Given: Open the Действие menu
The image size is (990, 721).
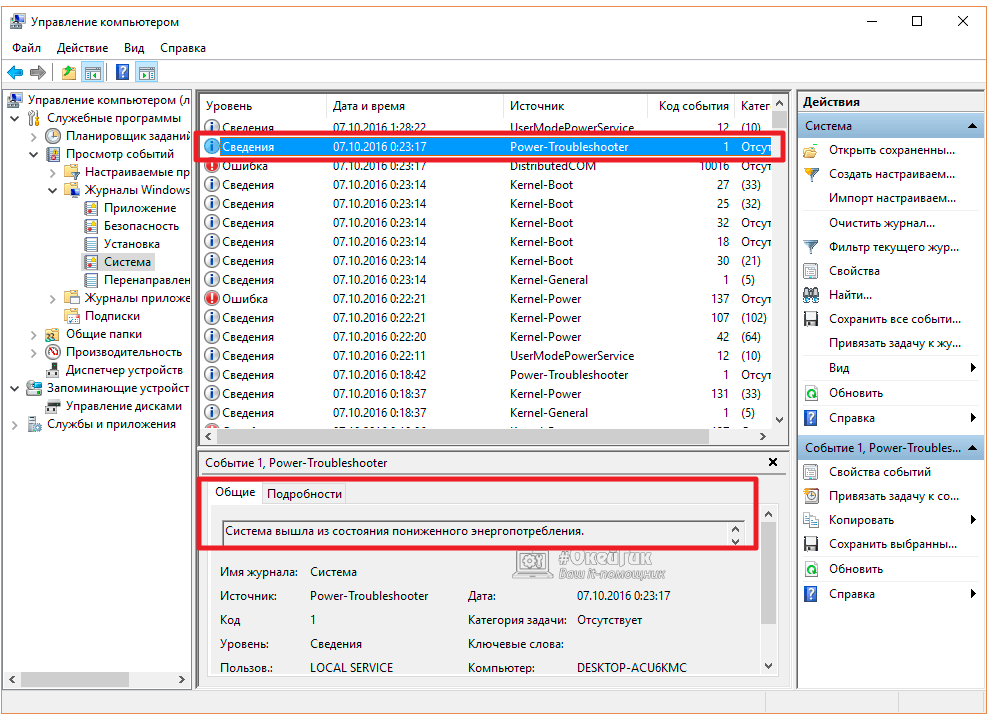Looking at the screenshot, I should click(83, 47).
